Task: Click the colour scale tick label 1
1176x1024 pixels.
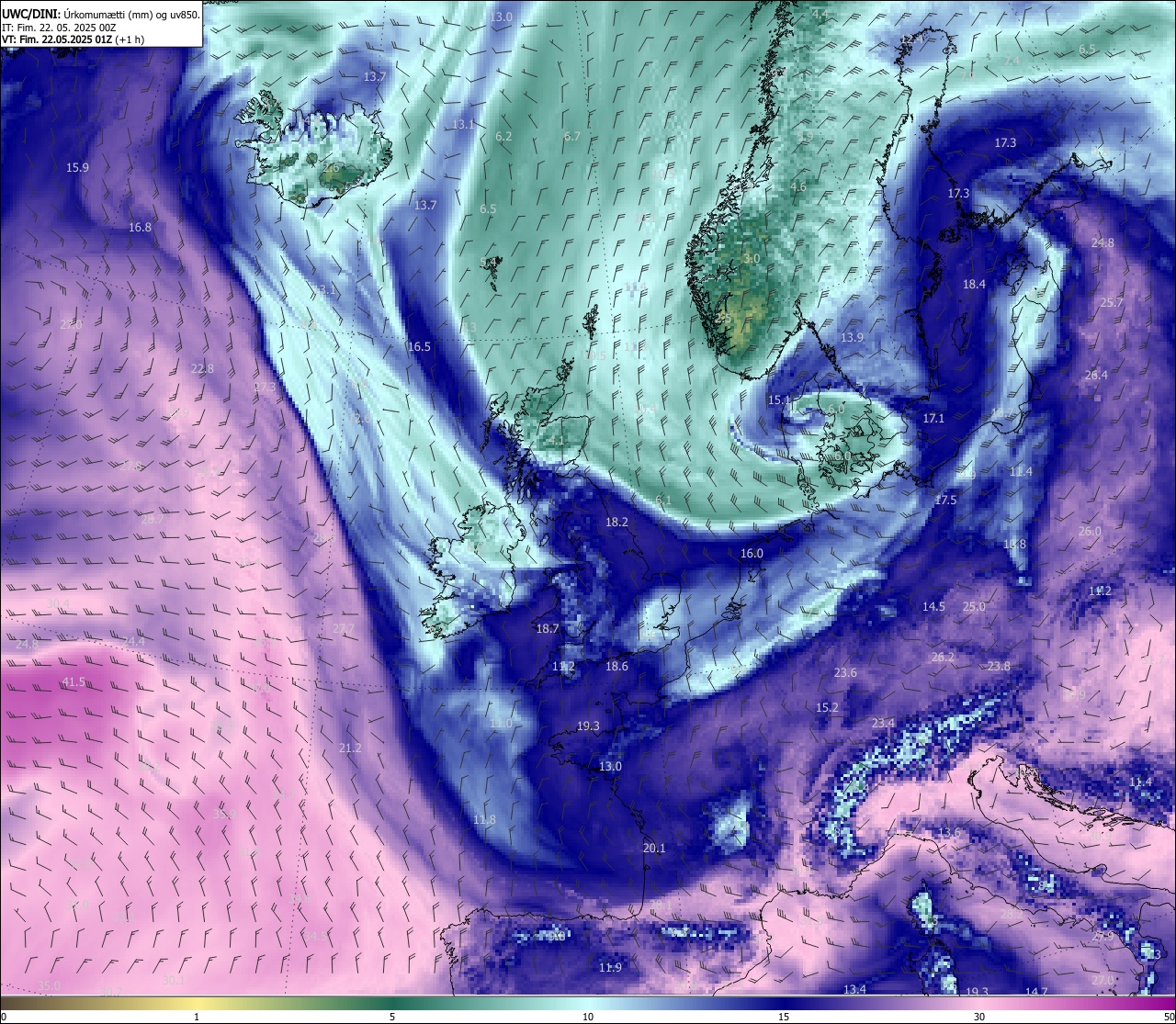Action: pyautogui.click(x=197, y=1017)
